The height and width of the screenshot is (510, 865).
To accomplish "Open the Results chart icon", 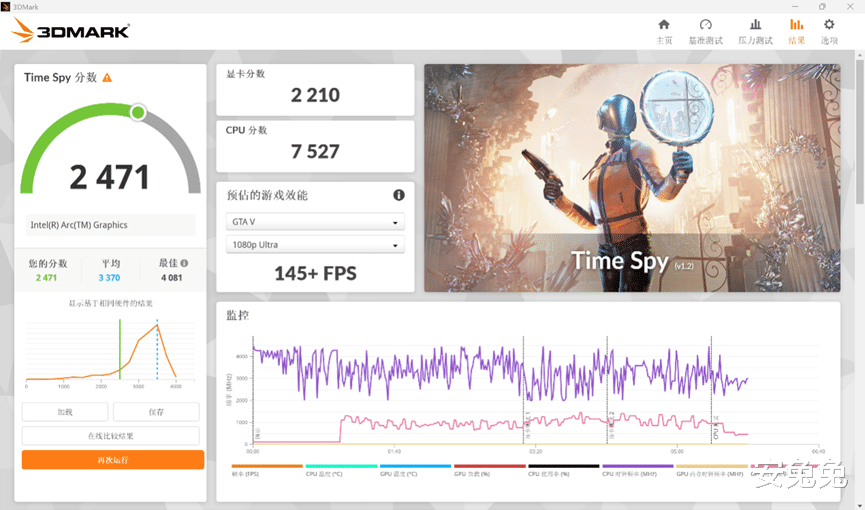I will pyautogui.click(x=796, y=25).
